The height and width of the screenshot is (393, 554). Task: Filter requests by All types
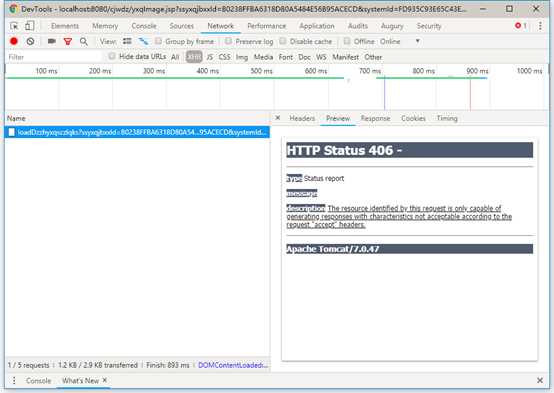[x=175, y=57]
